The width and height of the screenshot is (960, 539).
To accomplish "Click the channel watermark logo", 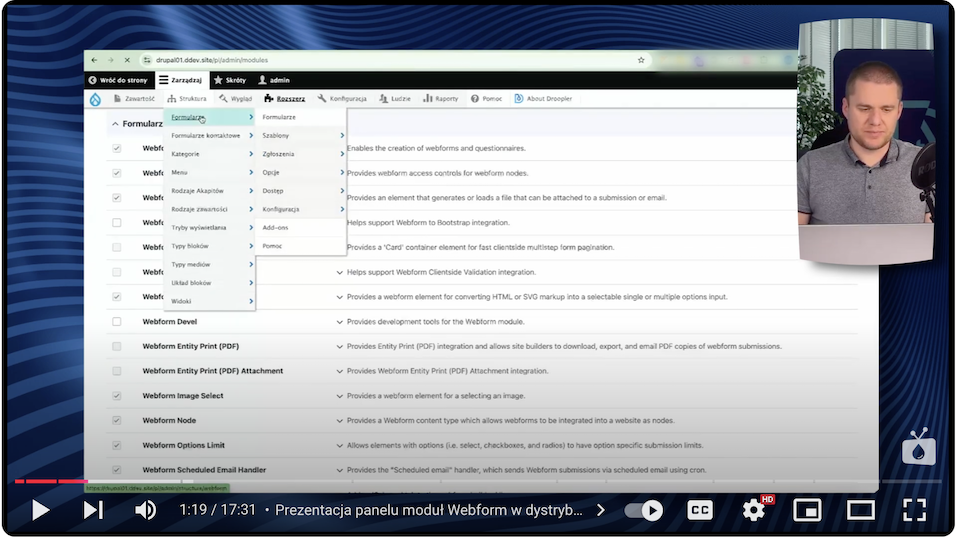I will coord(918,447).
